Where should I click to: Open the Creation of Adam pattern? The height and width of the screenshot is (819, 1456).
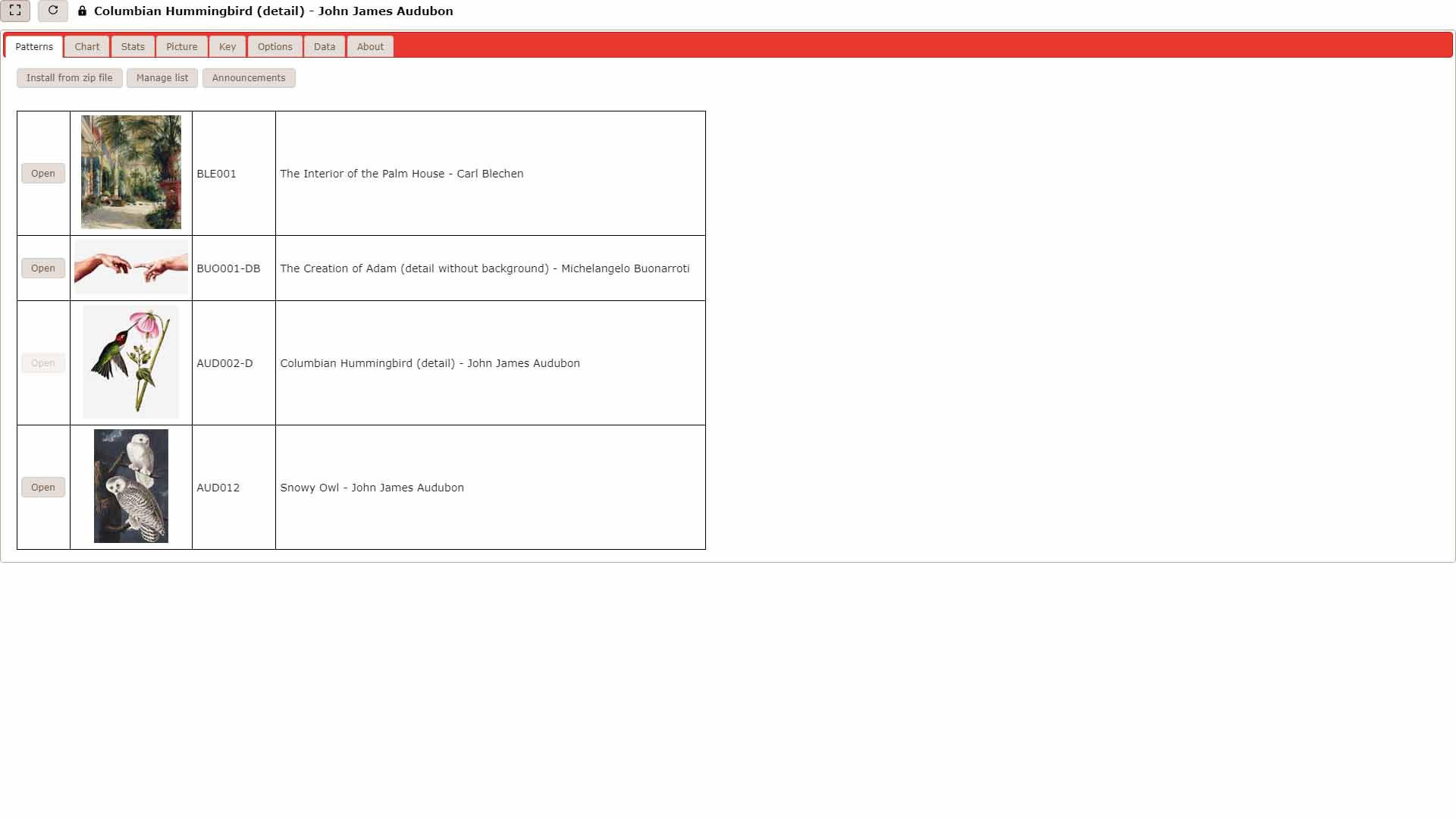click(x=43, y=268)
